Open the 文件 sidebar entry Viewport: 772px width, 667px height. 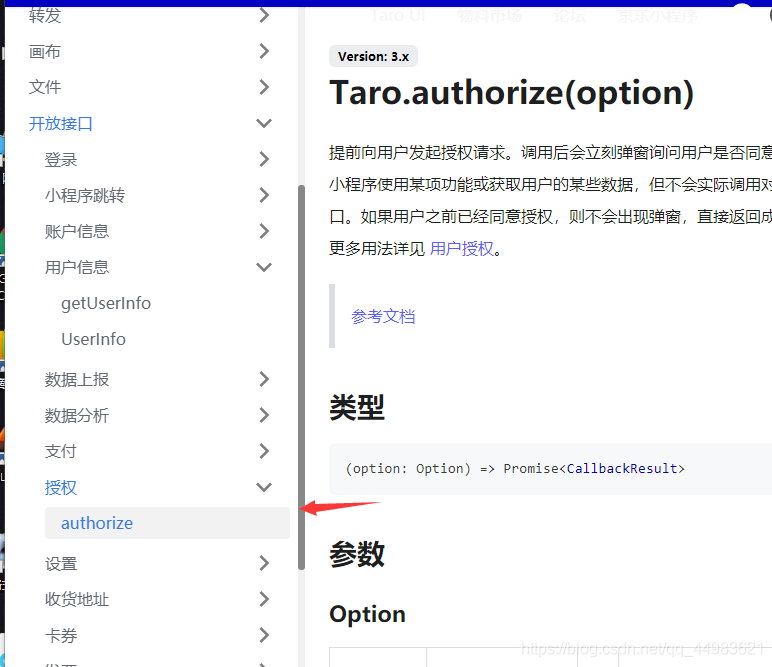click(44, 88)
